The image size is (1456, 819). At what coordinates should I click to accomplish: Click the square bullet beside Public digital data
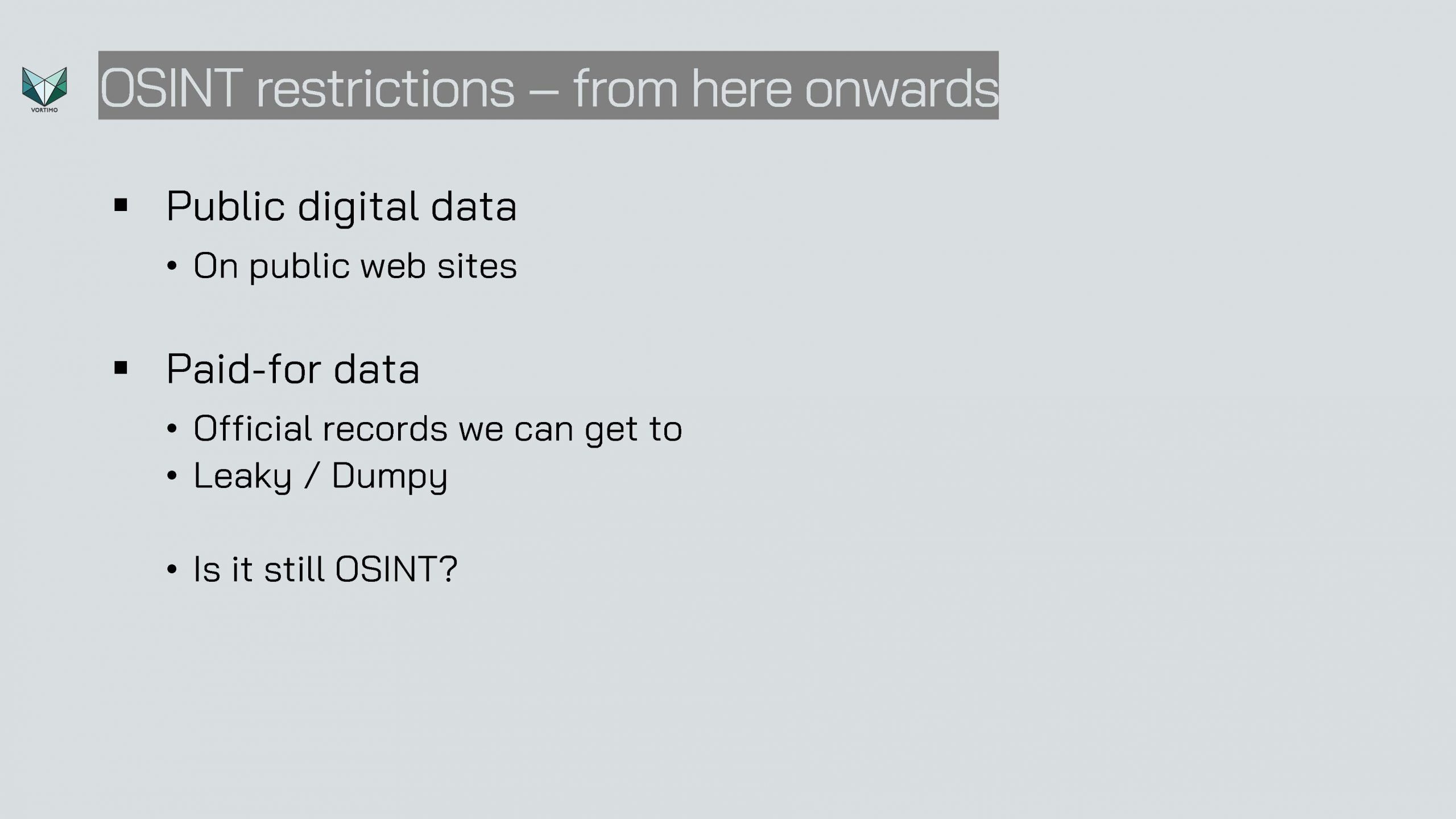(121, 205)
